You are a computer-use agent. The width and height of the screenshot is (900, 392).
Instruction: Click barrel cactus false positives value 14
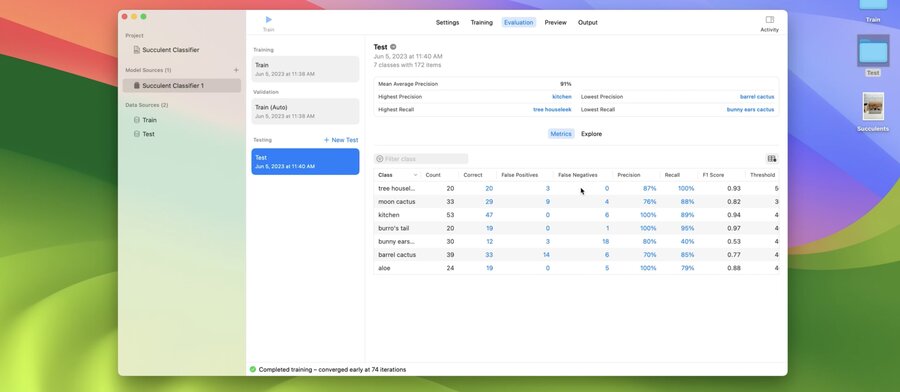pos(546,255)
